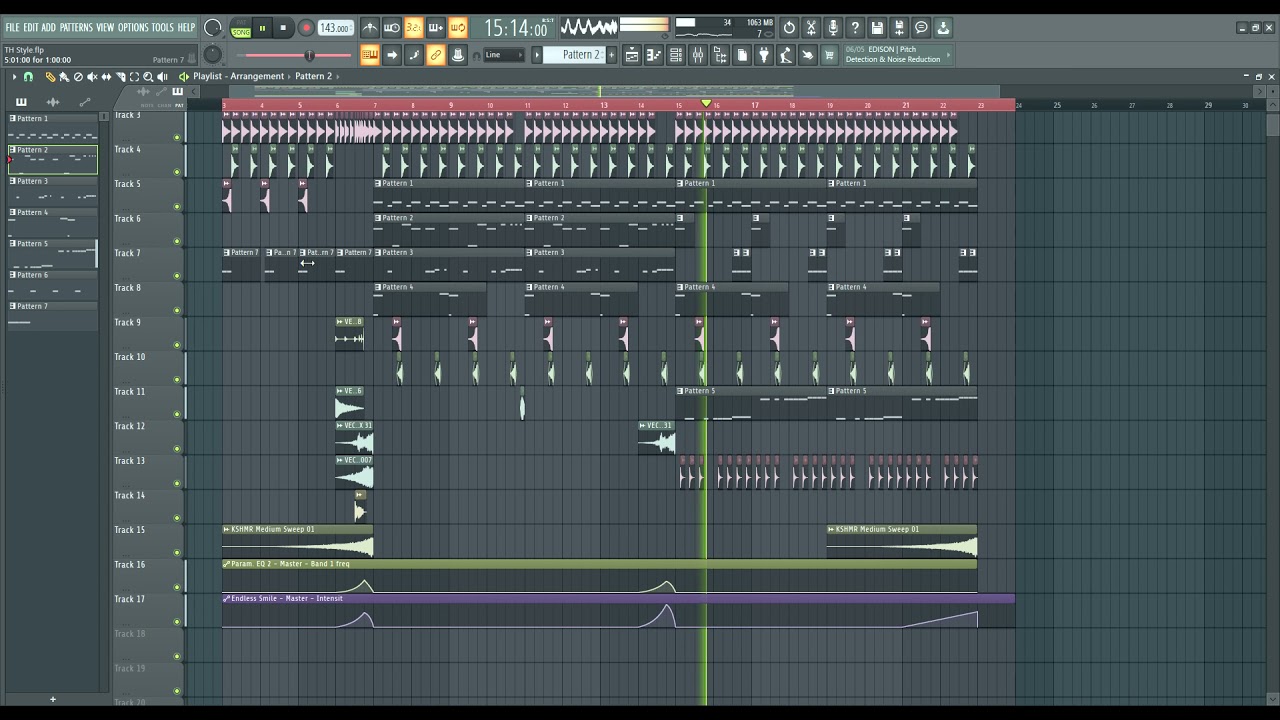This screenshot has height=720, width=1280.
Task: Open the Playlist window
Action: coord(632,55)
